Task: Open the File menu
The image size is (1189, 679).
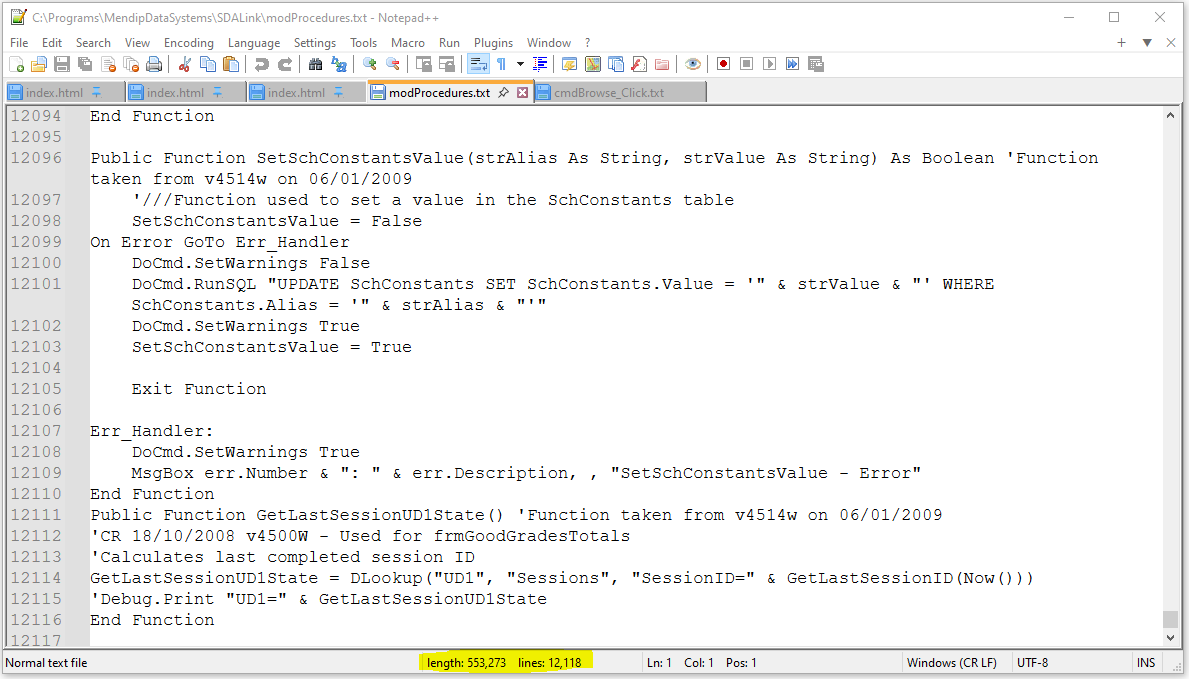Action: (x=19, y=42)
